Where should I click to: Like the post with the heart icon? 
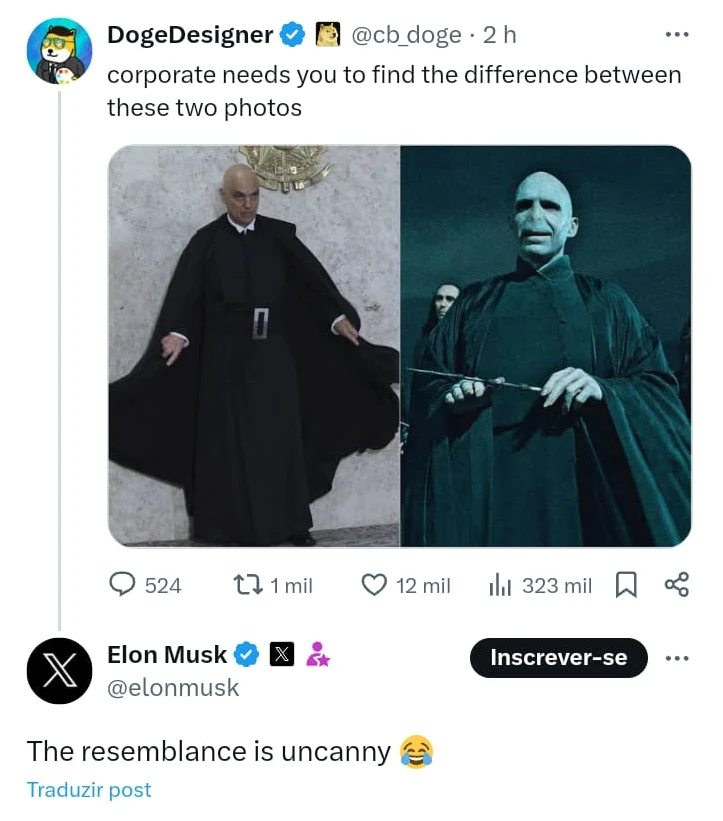click(x=374, y=585)
